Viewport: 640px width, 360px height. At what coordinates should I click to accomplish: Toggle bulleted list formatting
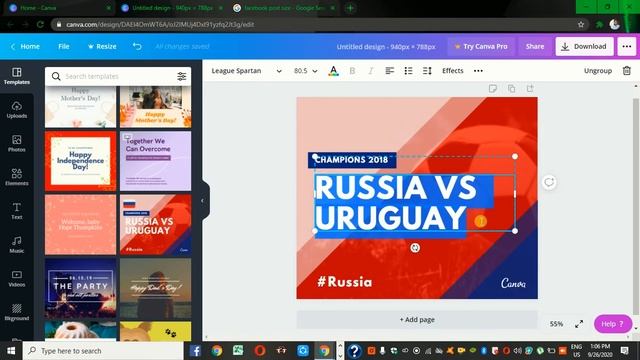pos(408,71)
